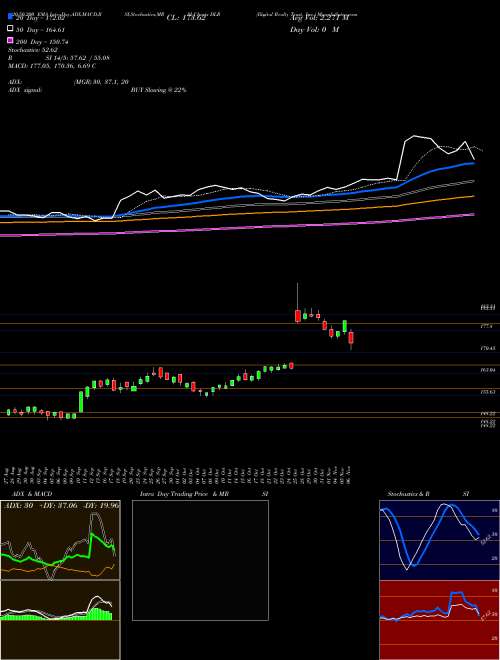500x660 pixels.
Task: Click the 'Avg Vol: 2.271 M' text
Action: click(x=319, y=18)
